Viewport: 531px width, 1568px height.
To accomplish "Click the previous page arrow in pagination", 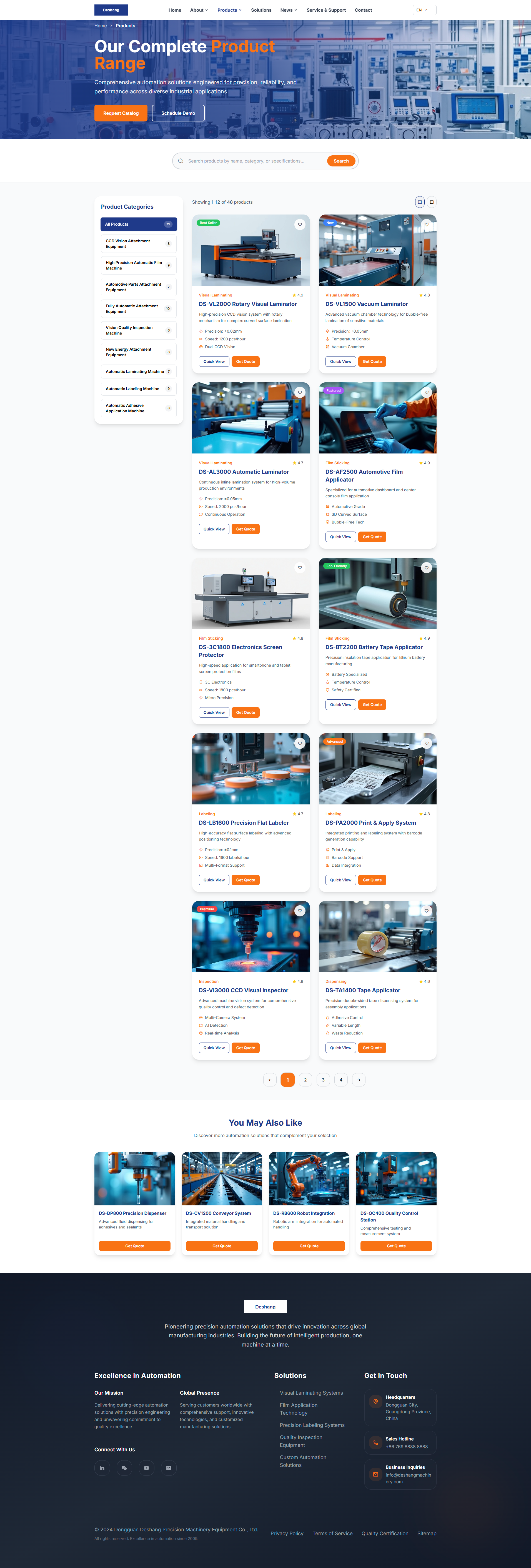I will [x=269, y=1079].
